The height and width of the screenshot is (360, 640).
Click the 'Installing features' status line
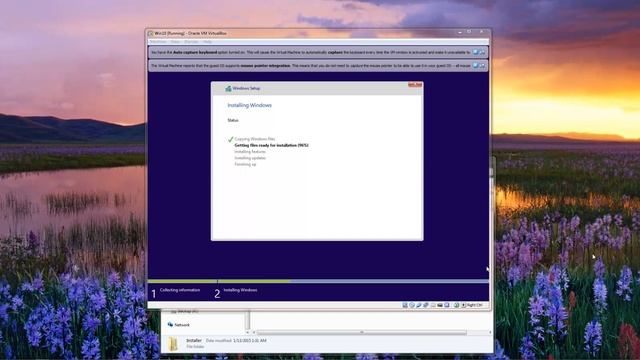point(250,152)
